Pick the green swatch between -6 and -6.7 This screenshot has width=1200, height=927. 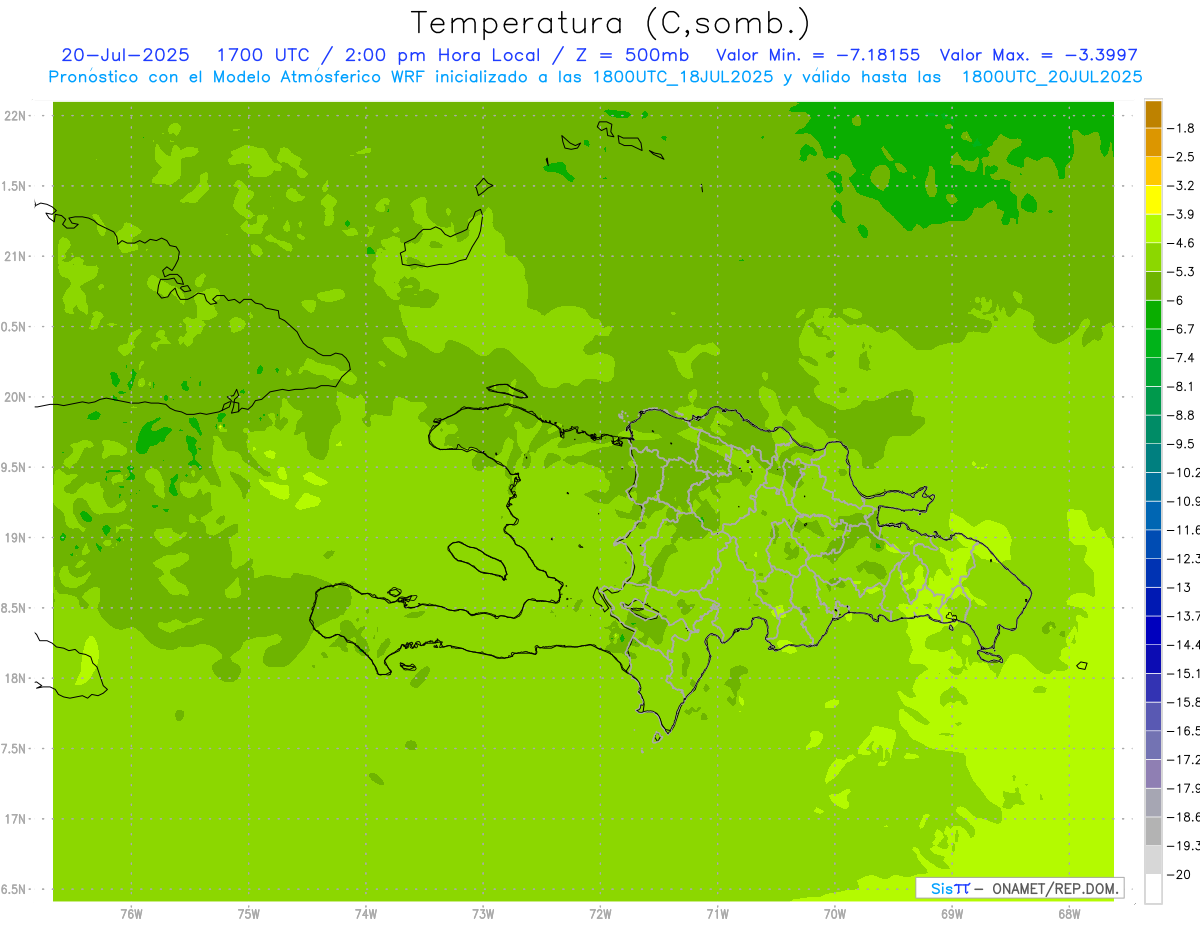coord(1153,314)
